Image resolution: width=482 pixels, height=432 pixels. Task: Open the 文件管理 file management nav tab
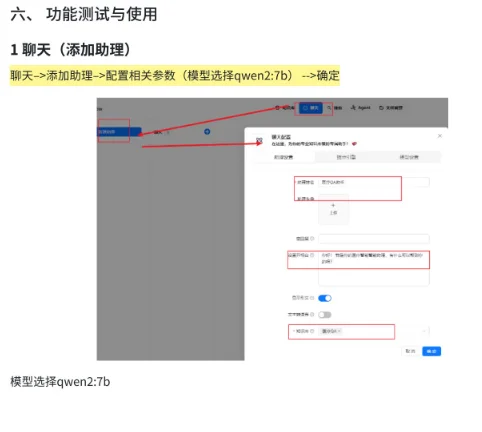click(x=391, y=108)
